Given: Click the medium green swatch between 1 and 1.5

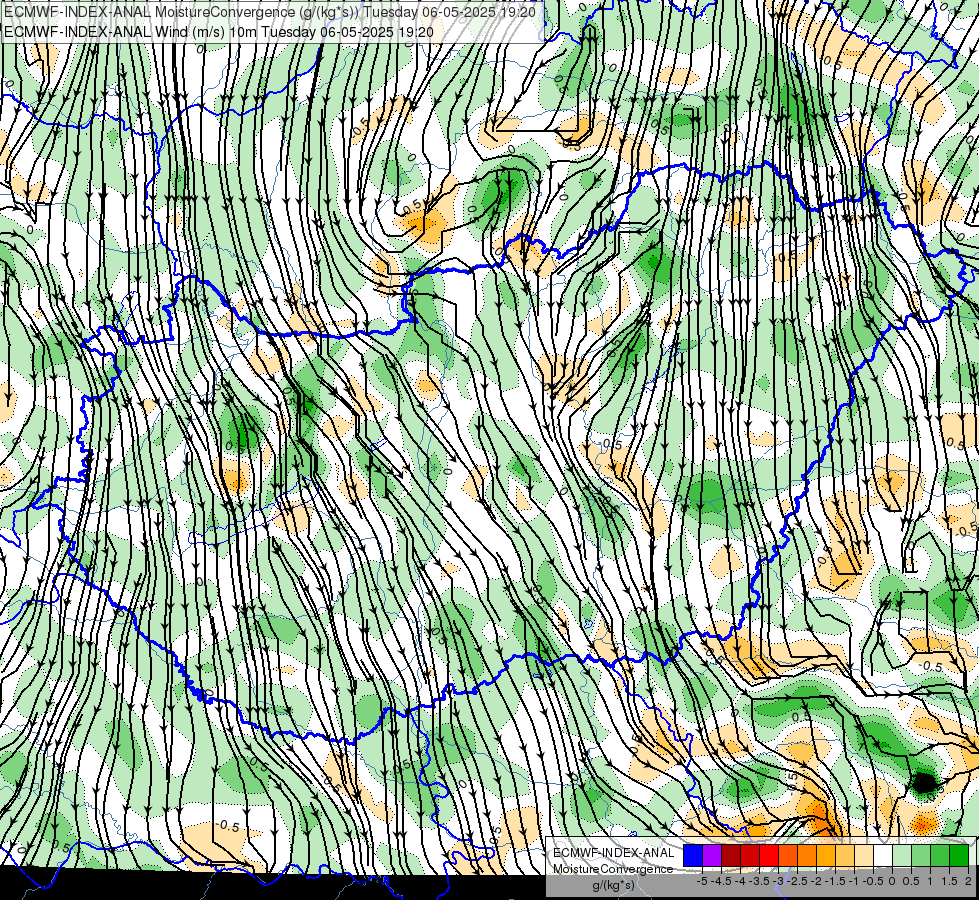Looking at the screenshot, I should (x=940, y=855).
